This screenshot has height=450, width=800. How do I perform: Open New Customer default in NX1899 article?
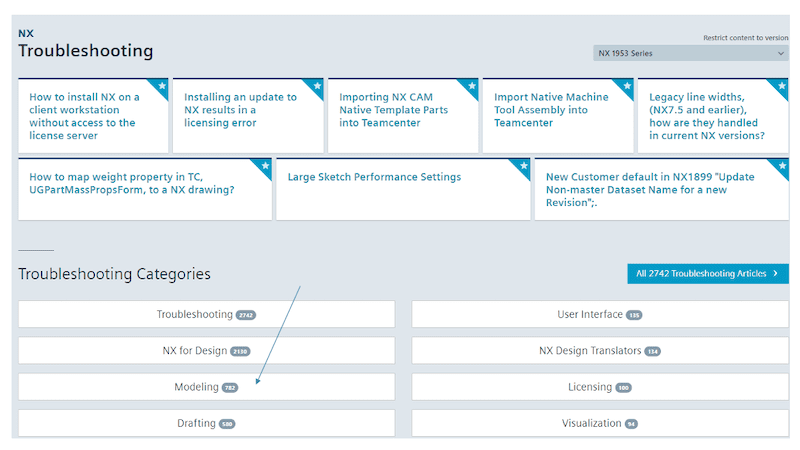[x=662, y=189]
